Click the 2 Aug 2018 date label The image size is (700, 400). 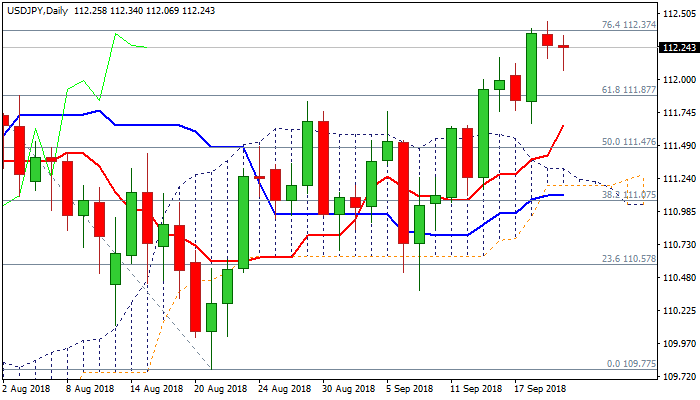[x=27, y=388]
